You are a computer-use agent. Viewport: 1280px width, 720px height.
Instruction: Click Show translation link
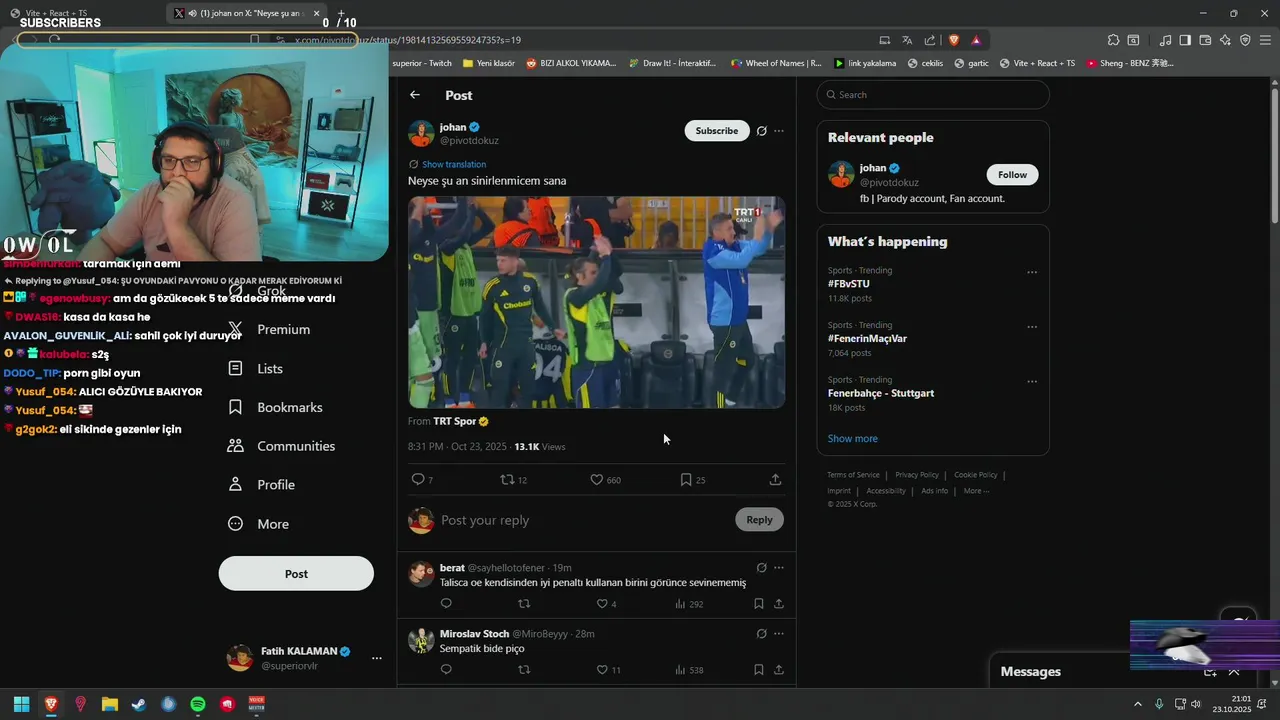(x=454, y=164)
